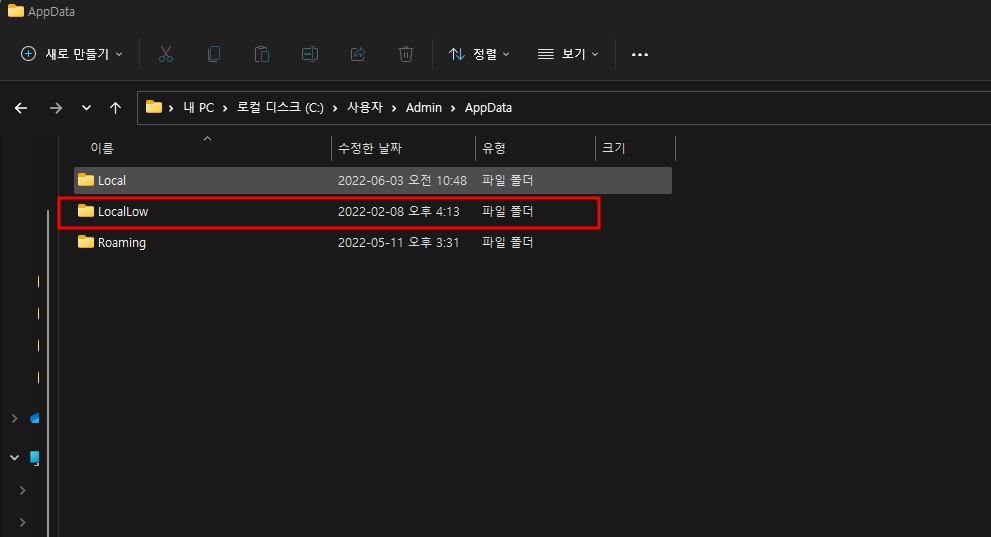Click the folder icon in address bar

tap(154, 107)
